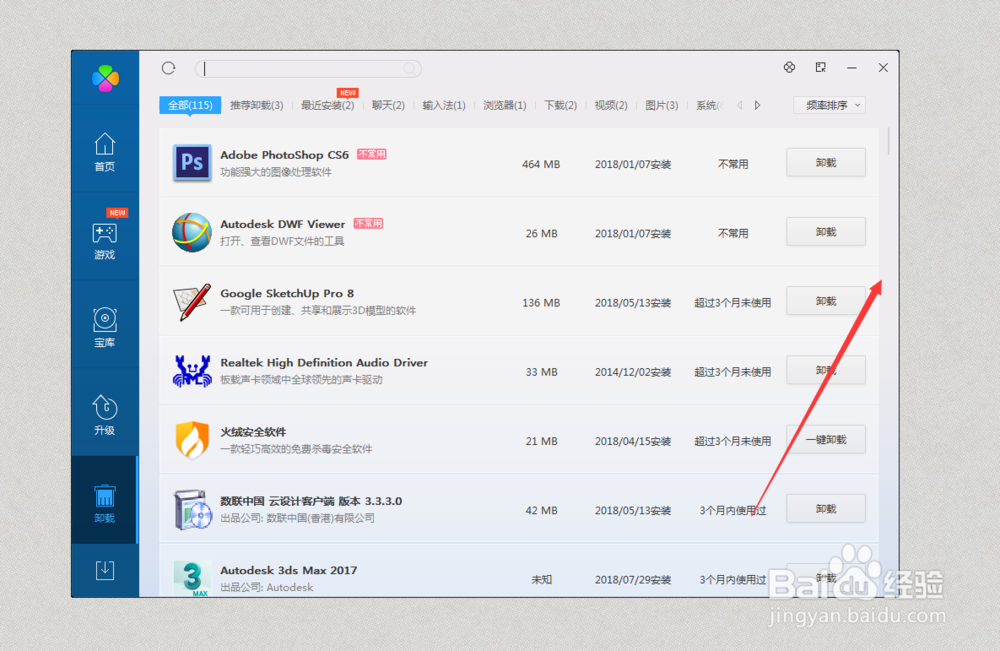1000x651 pixels.
Task: Select the 火绒安全软件 title text
Action: pyautogui.click(x=253, y=432)
